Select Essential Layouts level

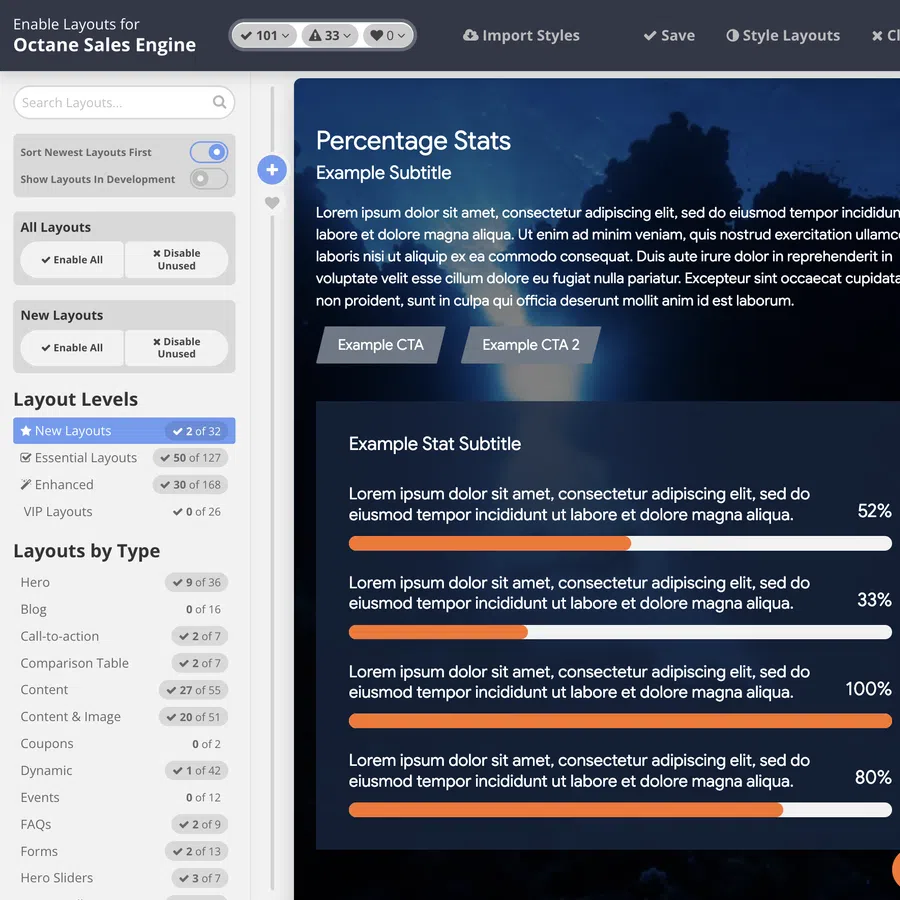point(124,457)
